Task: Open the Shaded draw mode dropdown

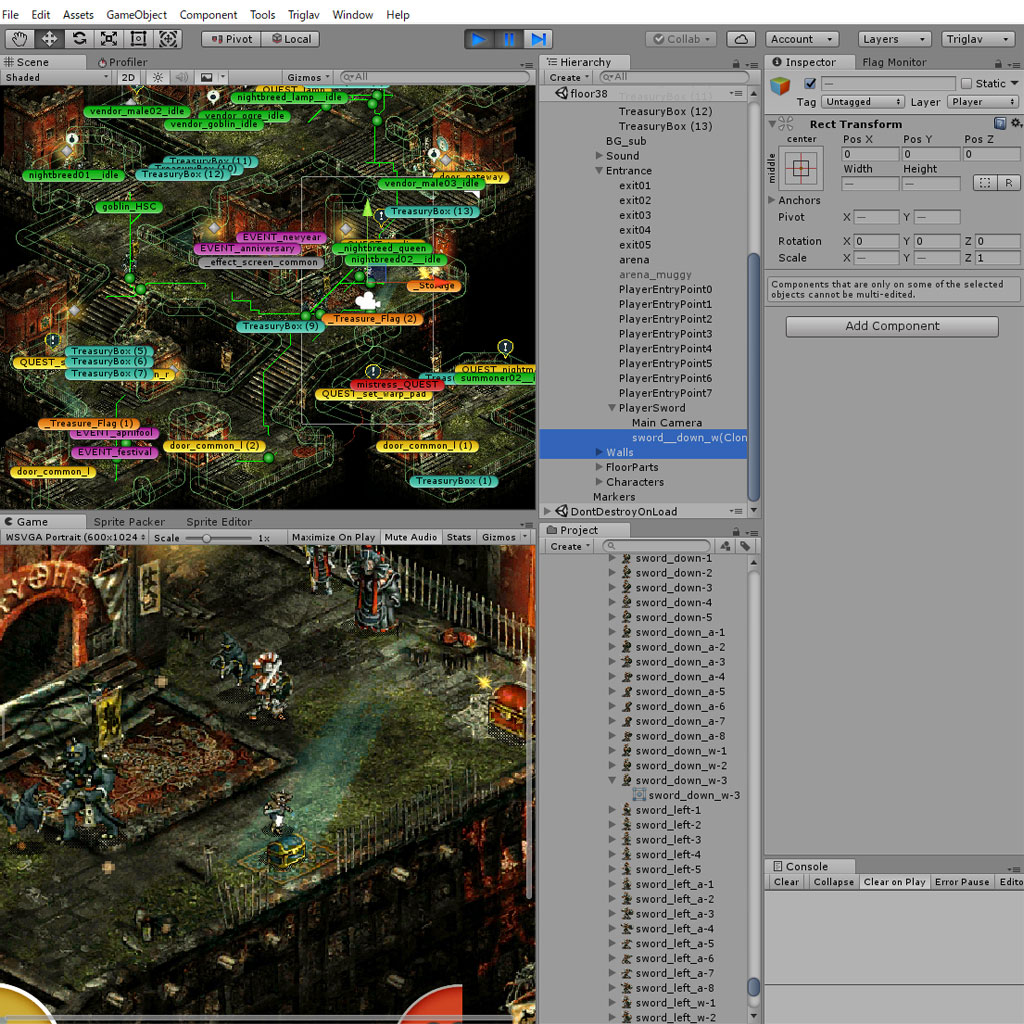Action: (56, 77)
